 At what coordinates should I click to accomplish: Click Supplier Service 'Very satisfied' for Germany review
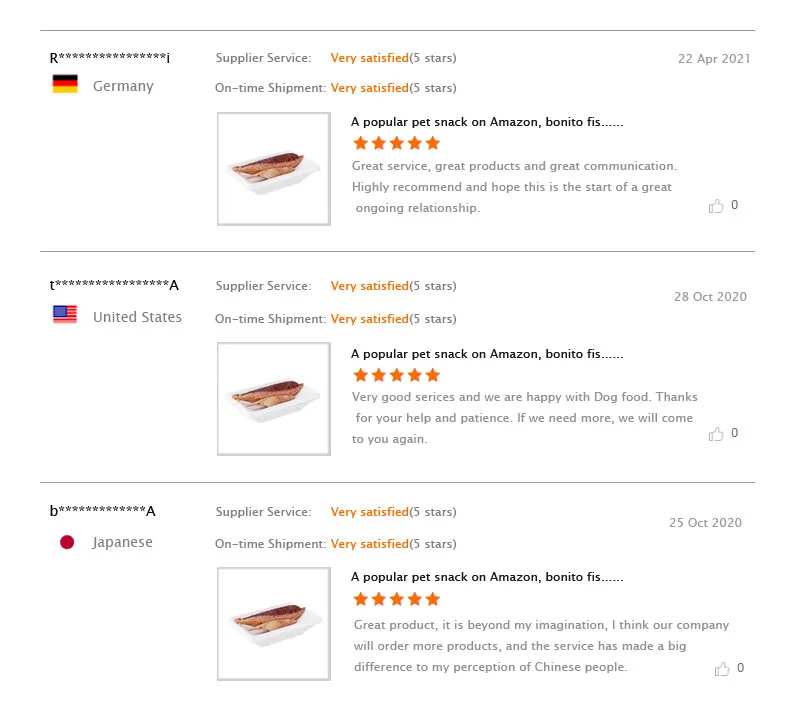(x=369, y=58)
